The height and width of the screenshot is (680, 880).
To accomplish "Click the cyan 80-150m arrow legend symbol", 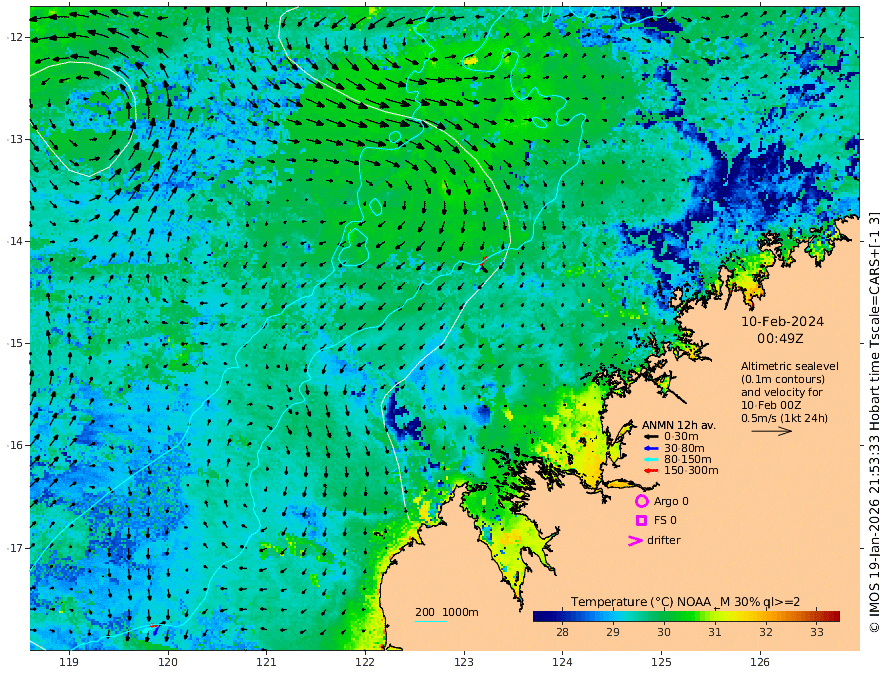I will (650, 460).
